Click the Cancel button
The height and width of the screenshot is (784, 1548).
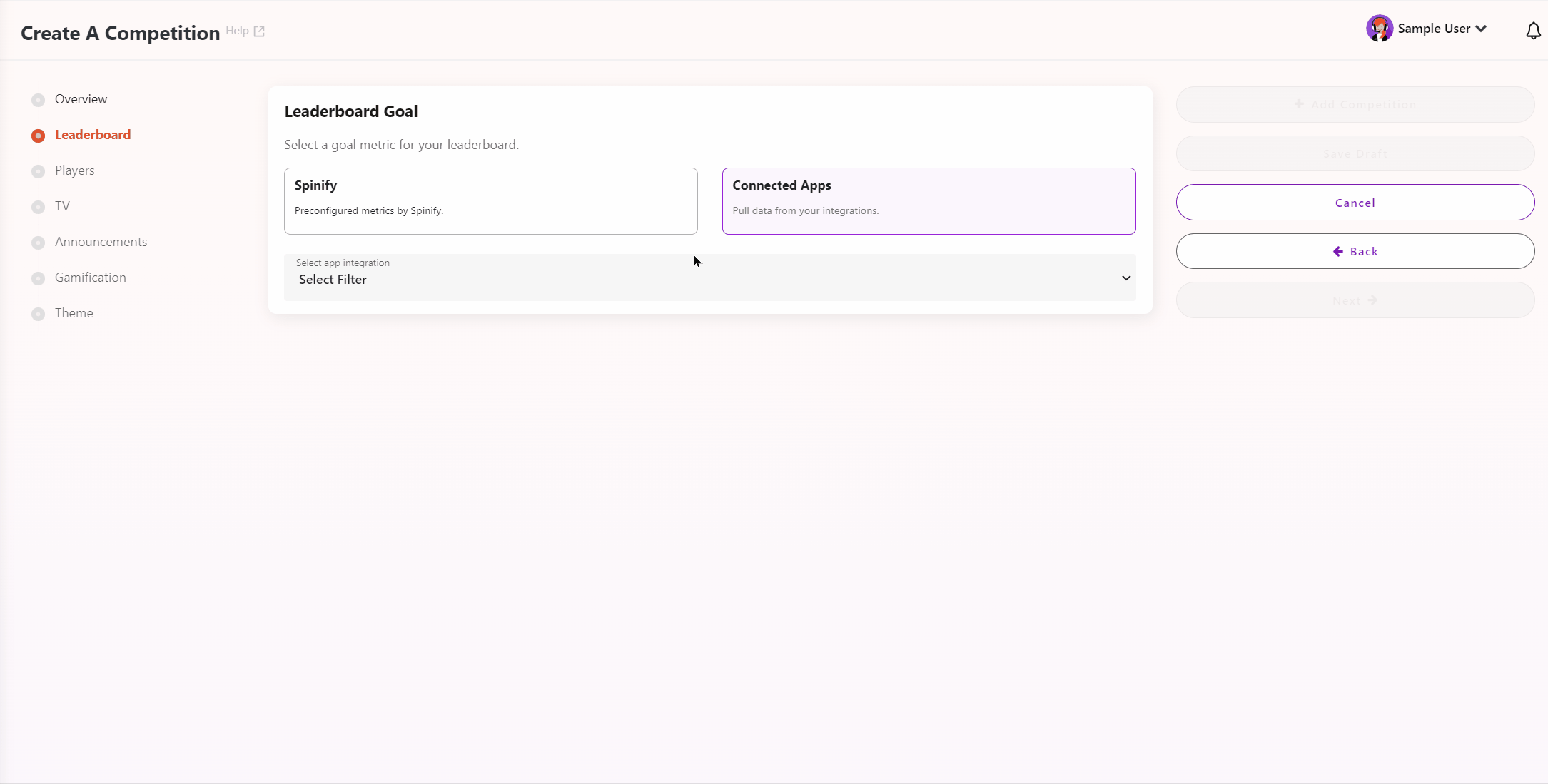coord(1355,202)
